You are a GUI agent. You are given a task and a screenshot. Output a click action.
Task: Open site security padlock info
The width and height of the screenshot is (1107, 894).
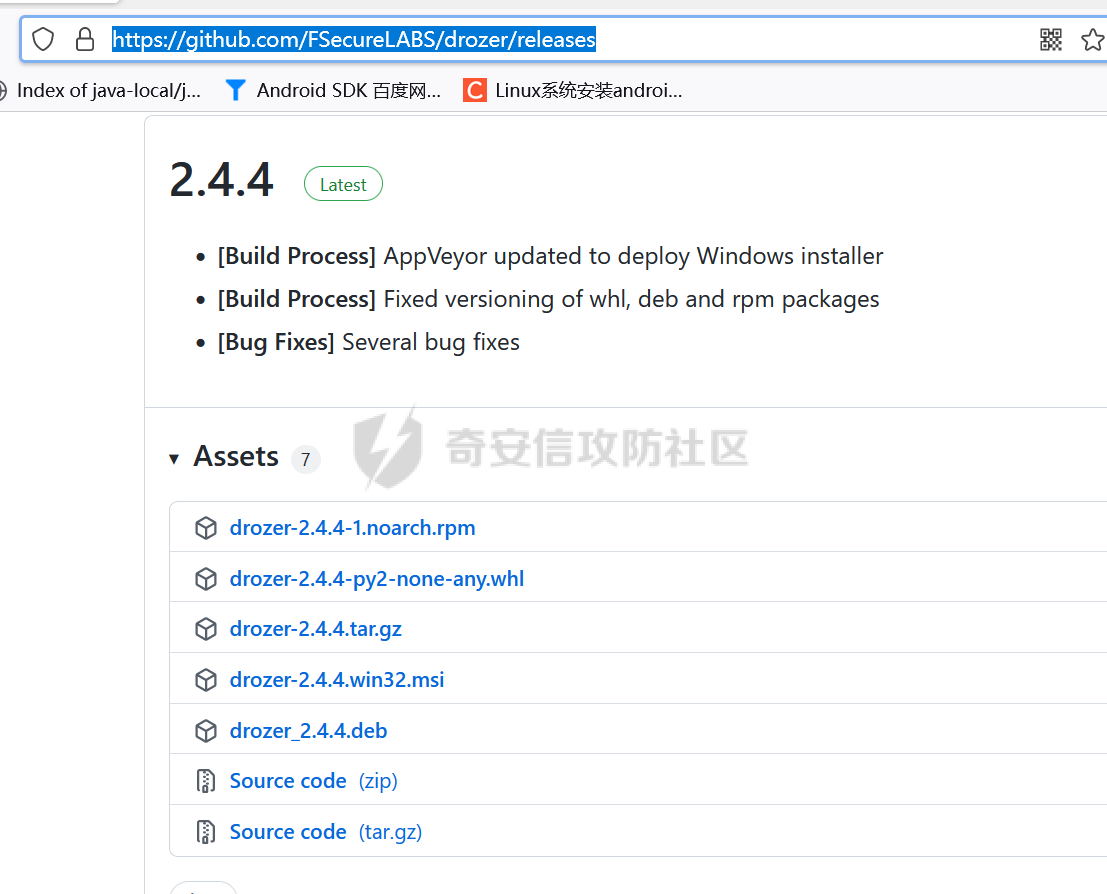pyautogui.click(x=85, y=40)
